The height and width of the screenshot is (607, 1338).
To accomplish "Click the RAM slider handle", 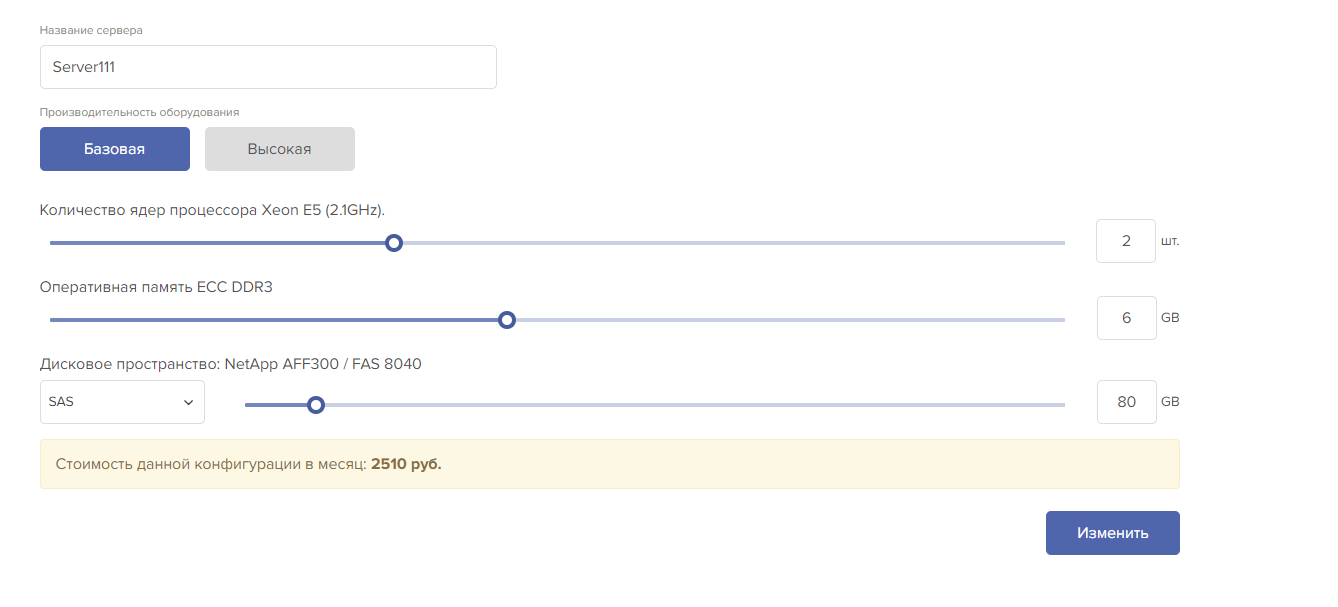I will pos(507,320).
